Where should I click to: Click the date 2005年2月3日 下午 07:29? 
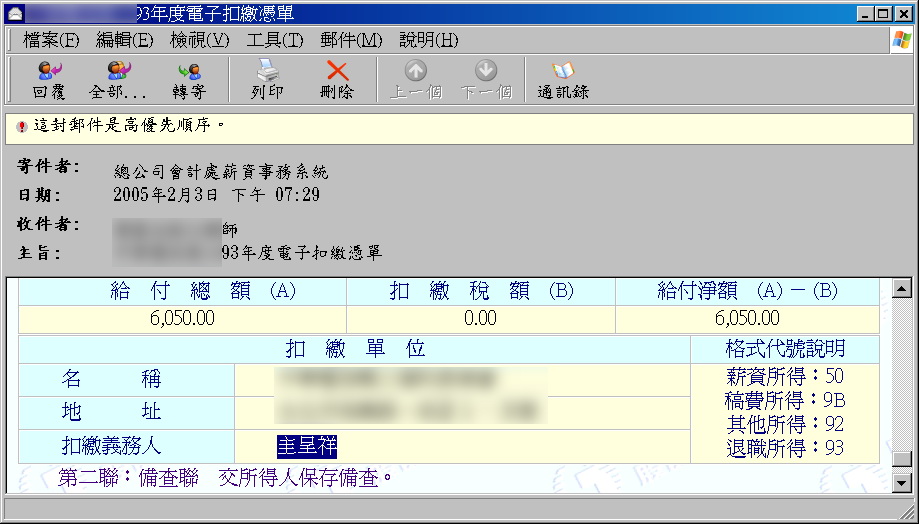216,195
